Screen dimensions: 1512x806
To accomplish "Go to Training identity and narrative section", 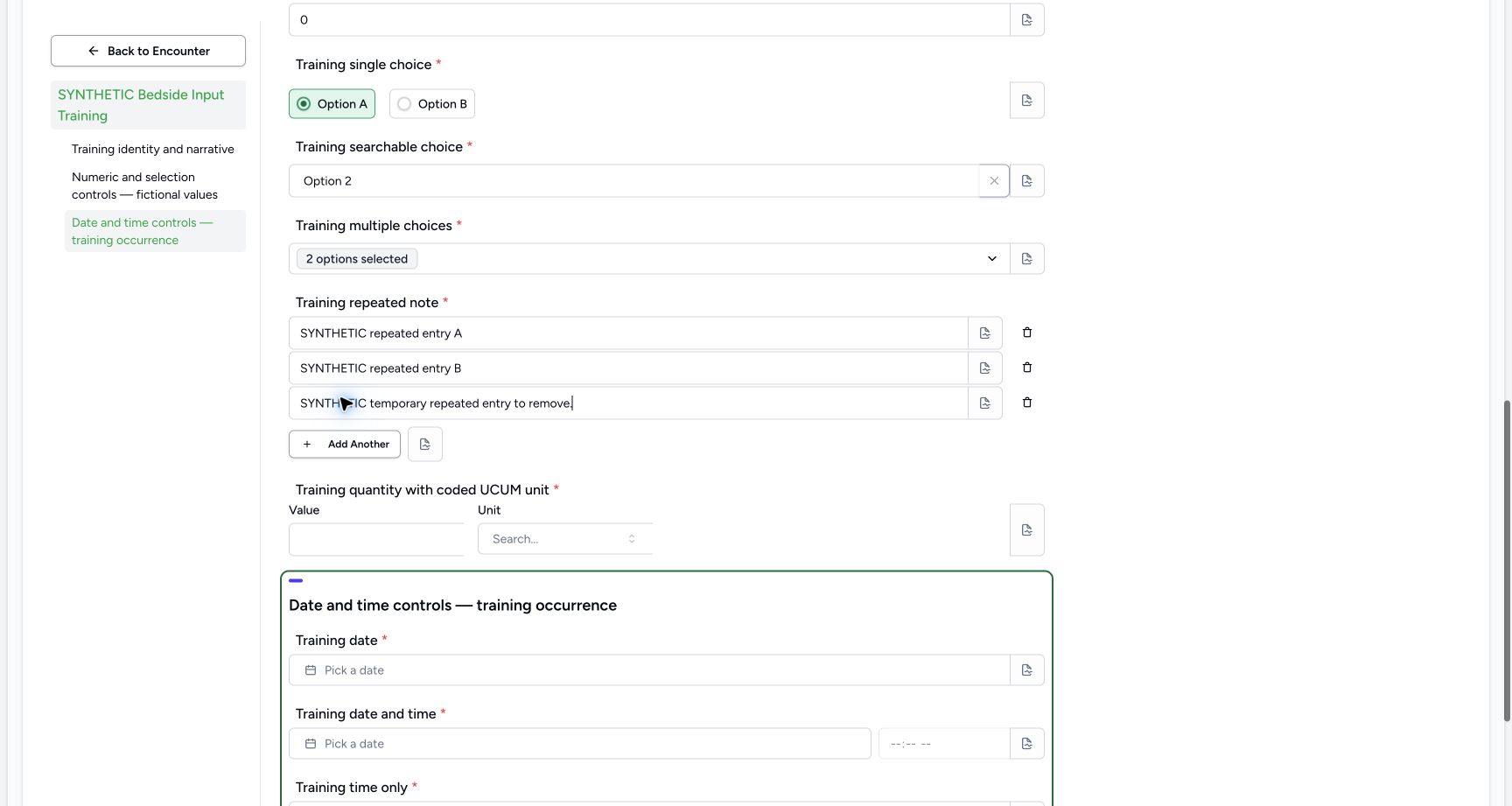I will pyautogui.click(x=153, y=150).
